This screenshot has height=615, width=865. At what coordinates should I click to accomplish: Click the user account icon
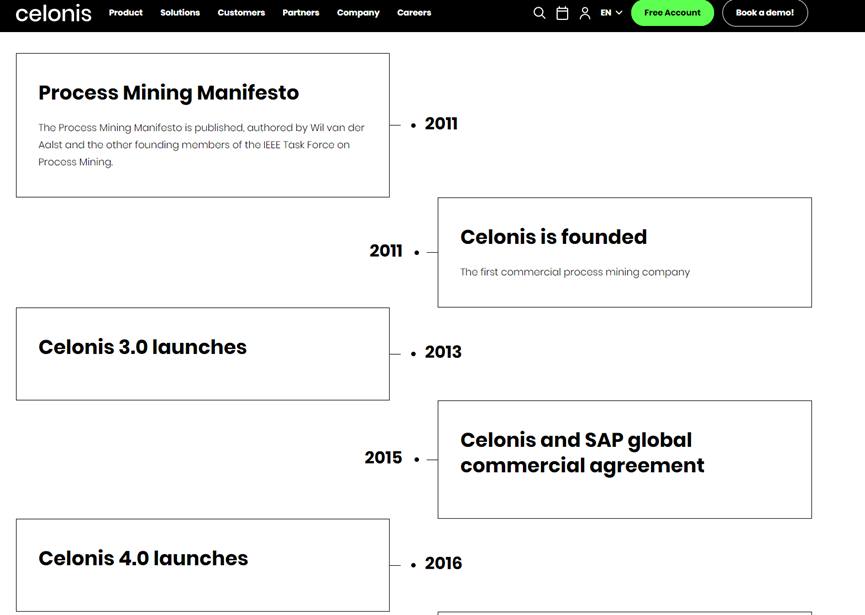tap(585, 13)
